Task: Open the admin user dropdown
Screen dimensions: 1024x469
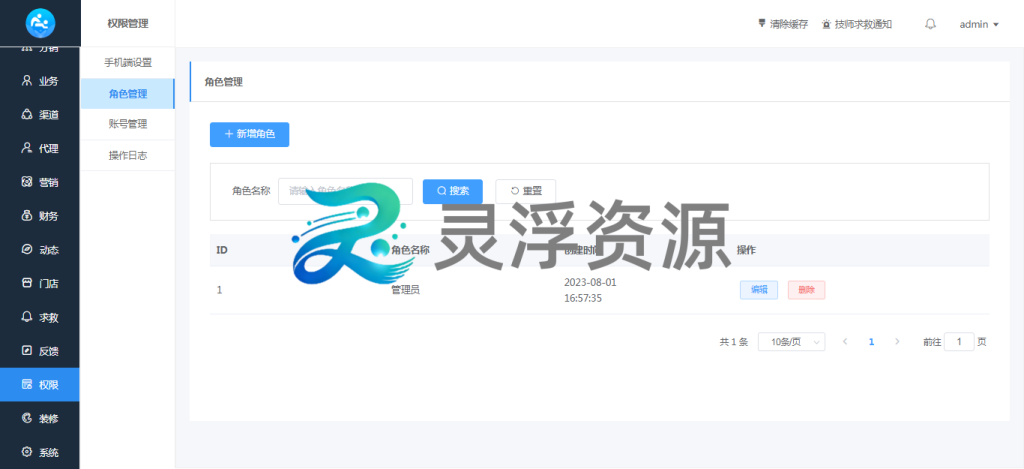Action: (979, 24)
